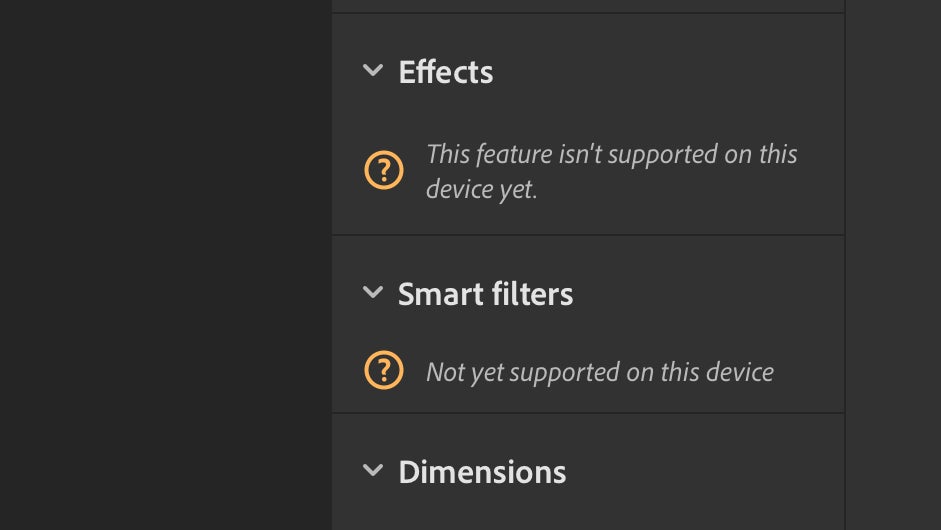
Task: Click the empty strip right of properties panel
Action: click(x=892, y=265)
